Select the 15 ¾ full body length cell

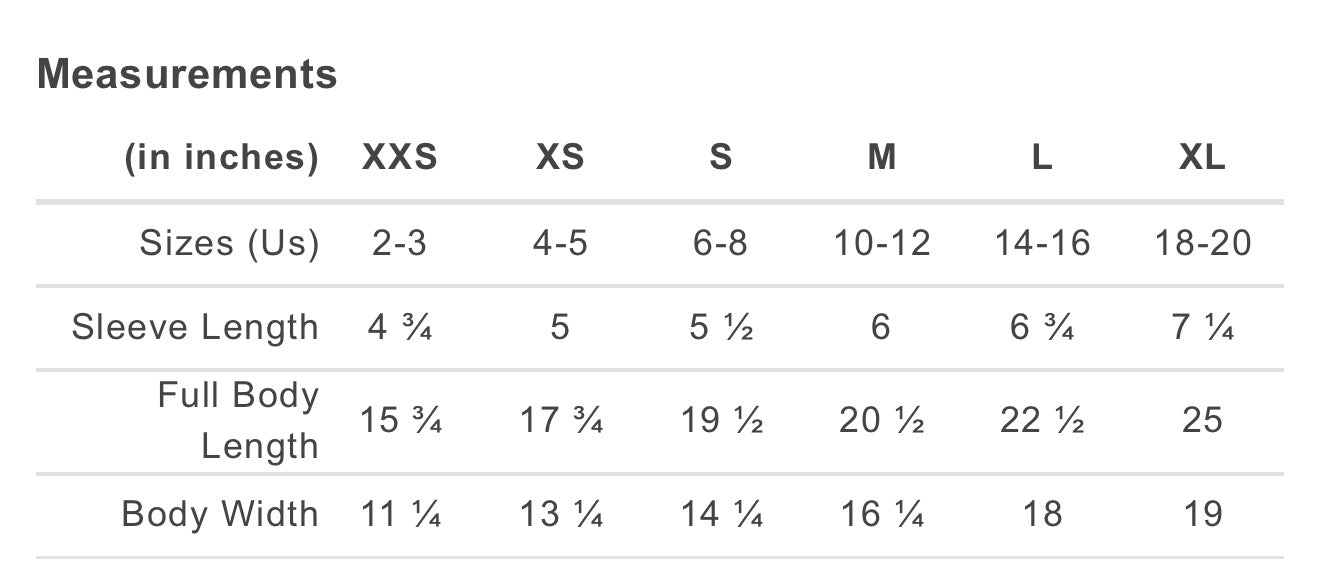tap(400, 420)
